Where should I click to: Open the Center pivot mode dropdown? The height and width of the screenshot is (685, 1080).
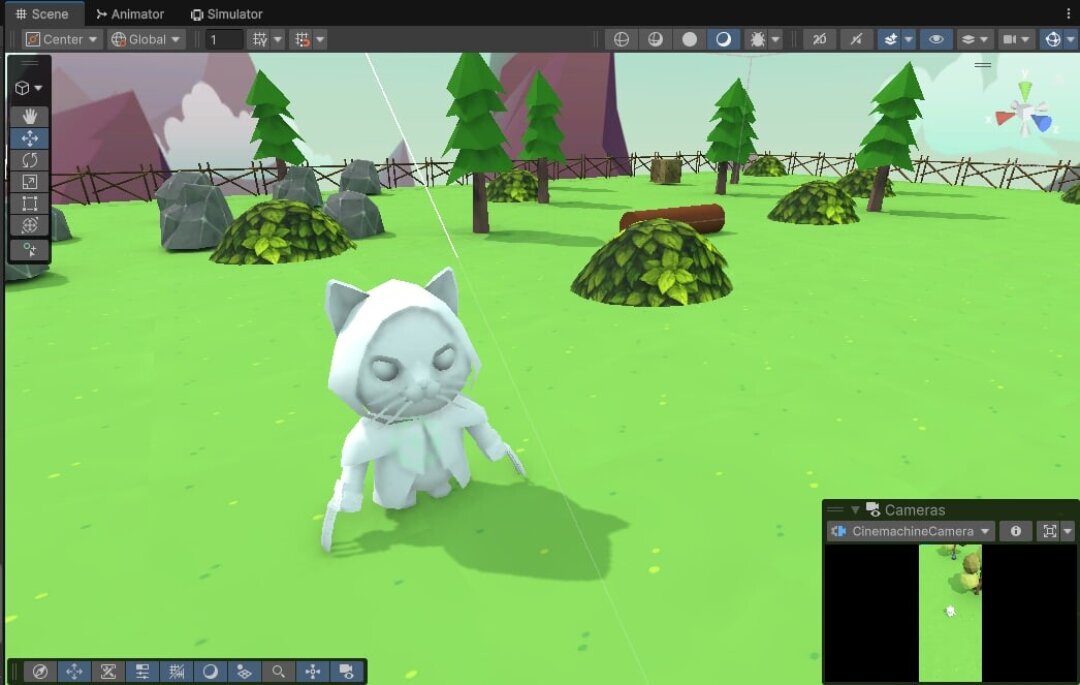(62, 39)
